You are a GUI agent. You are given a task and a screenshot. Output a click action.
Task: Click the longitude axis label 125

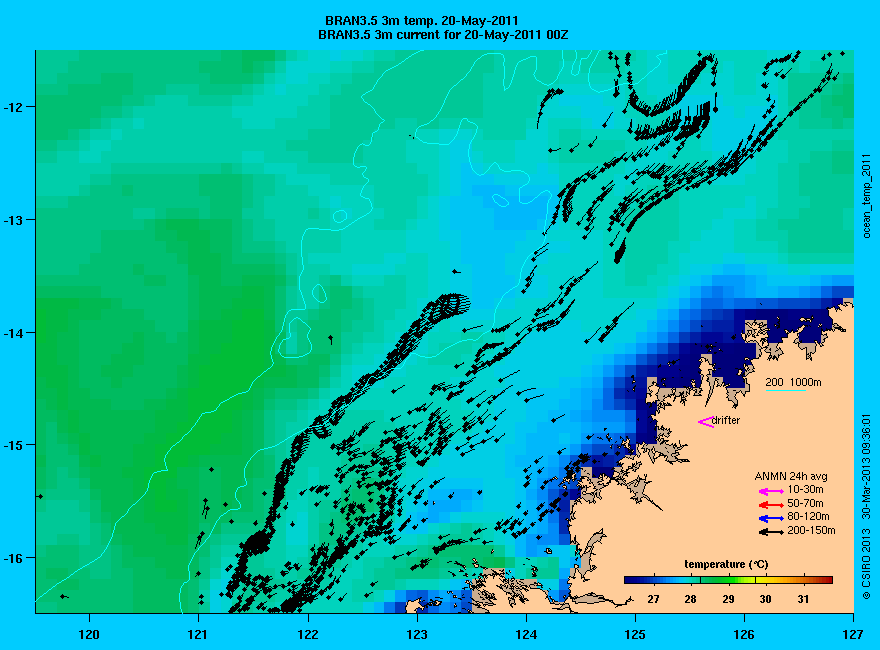click(635, 635)
